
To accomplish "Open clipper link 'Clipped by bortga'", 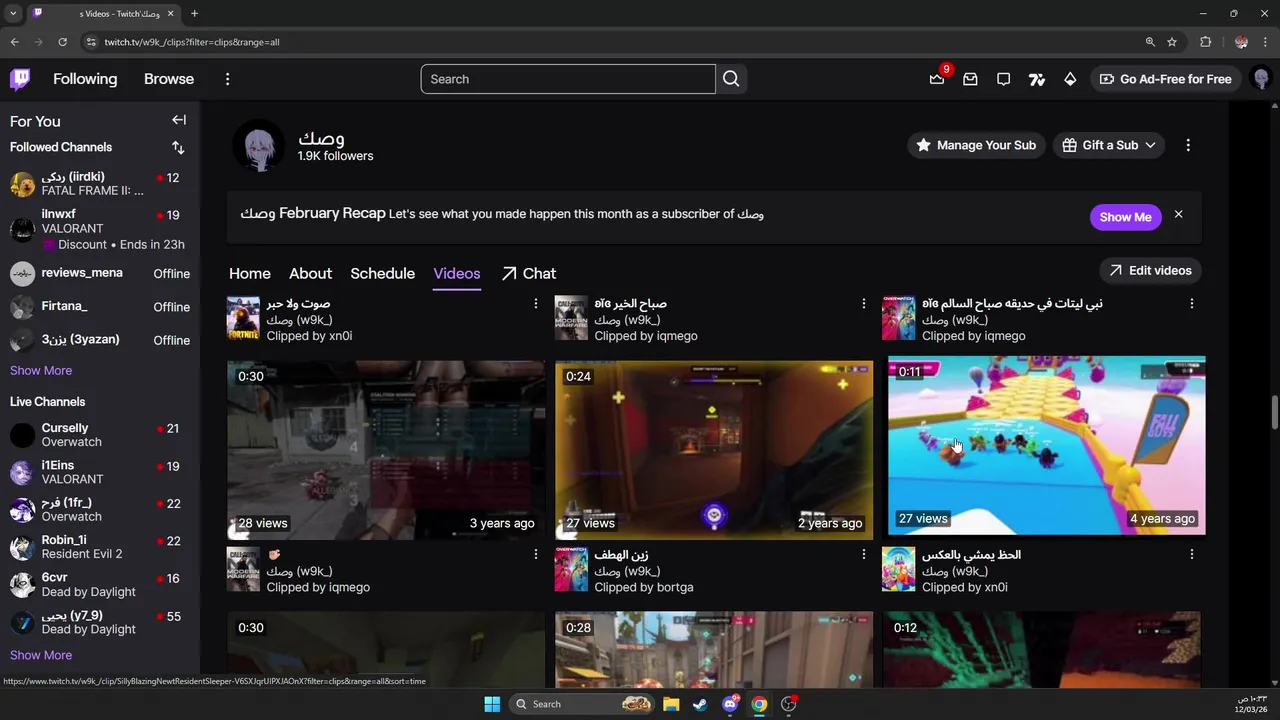I will coord(643,587).
